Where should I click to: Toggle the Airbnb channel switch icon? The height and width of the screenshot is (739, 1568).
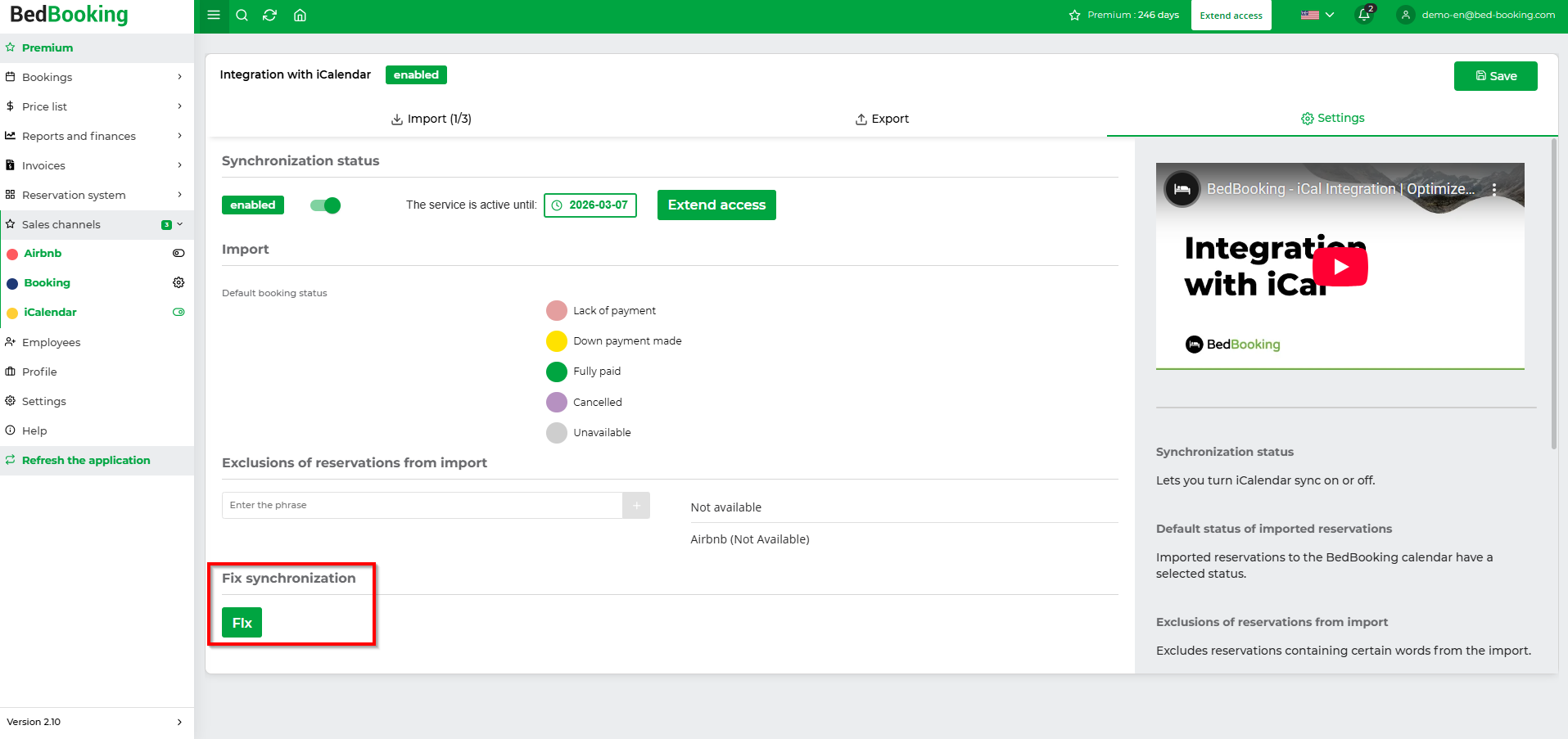(x=178, y=253)
